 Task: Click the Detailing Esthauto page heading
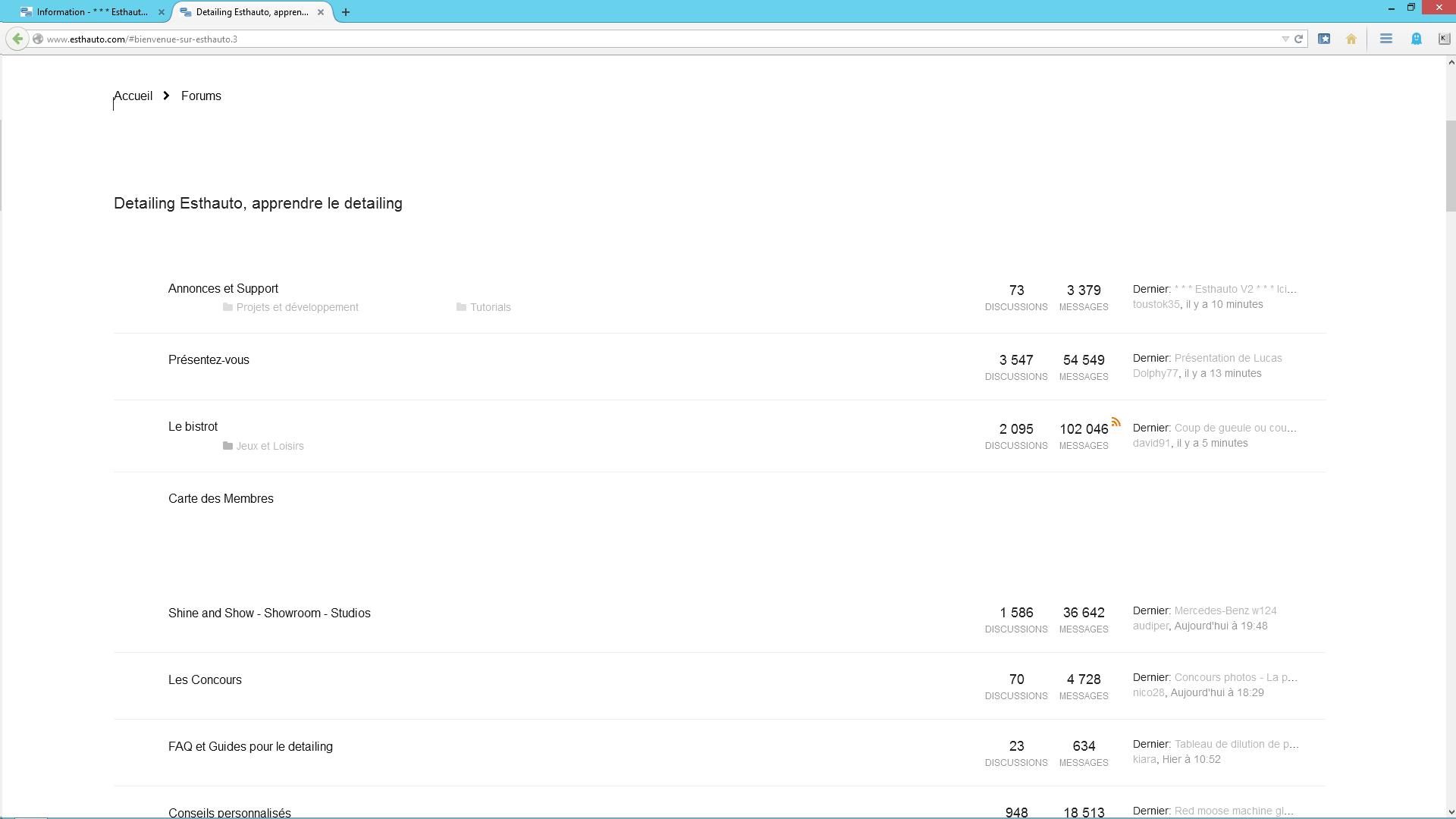tap(258, 203)
